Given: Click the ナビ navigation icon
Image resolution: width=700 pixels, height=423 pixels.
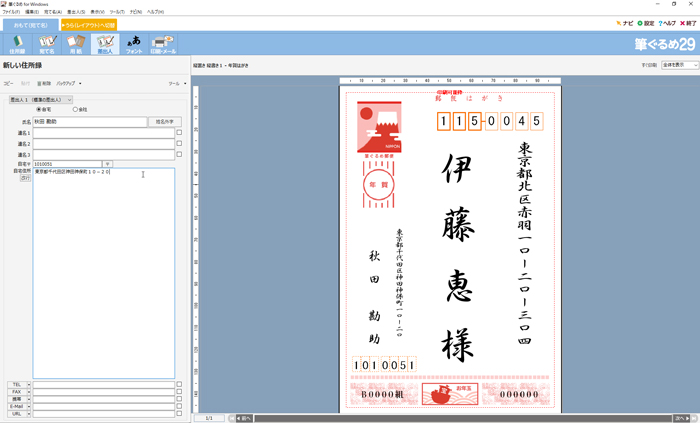Looking at the screenshot, I should 625,23.
